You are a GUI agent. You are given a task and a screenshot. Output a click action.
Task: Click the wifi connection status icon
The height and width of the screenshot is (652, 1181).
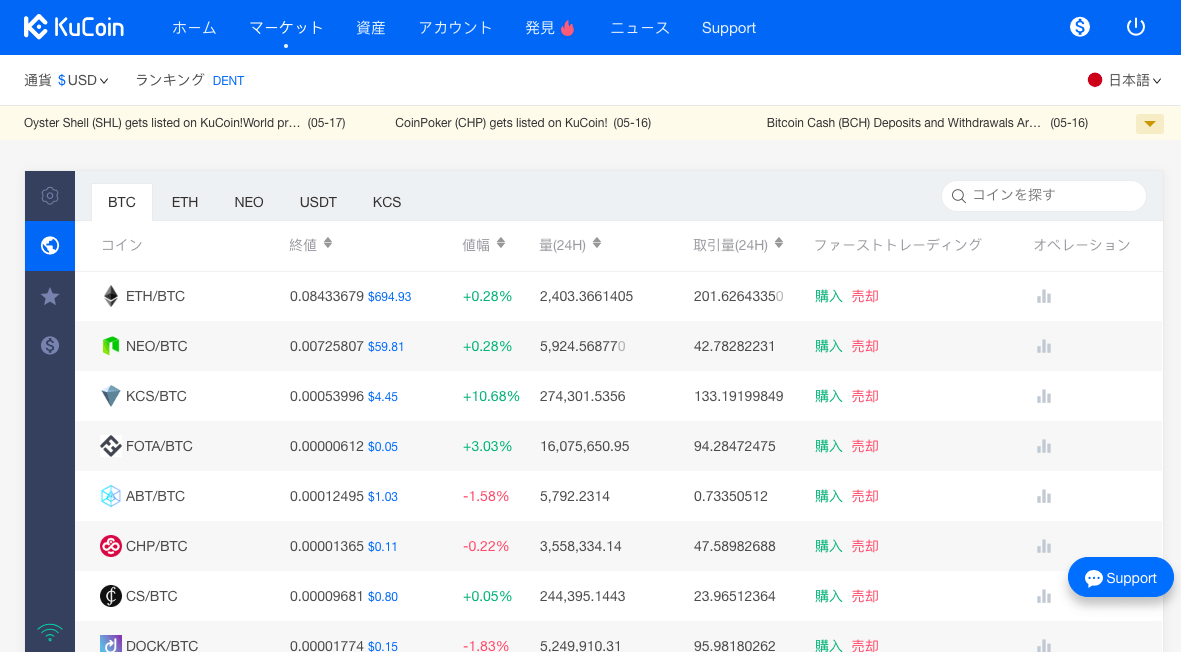[50, 632]
